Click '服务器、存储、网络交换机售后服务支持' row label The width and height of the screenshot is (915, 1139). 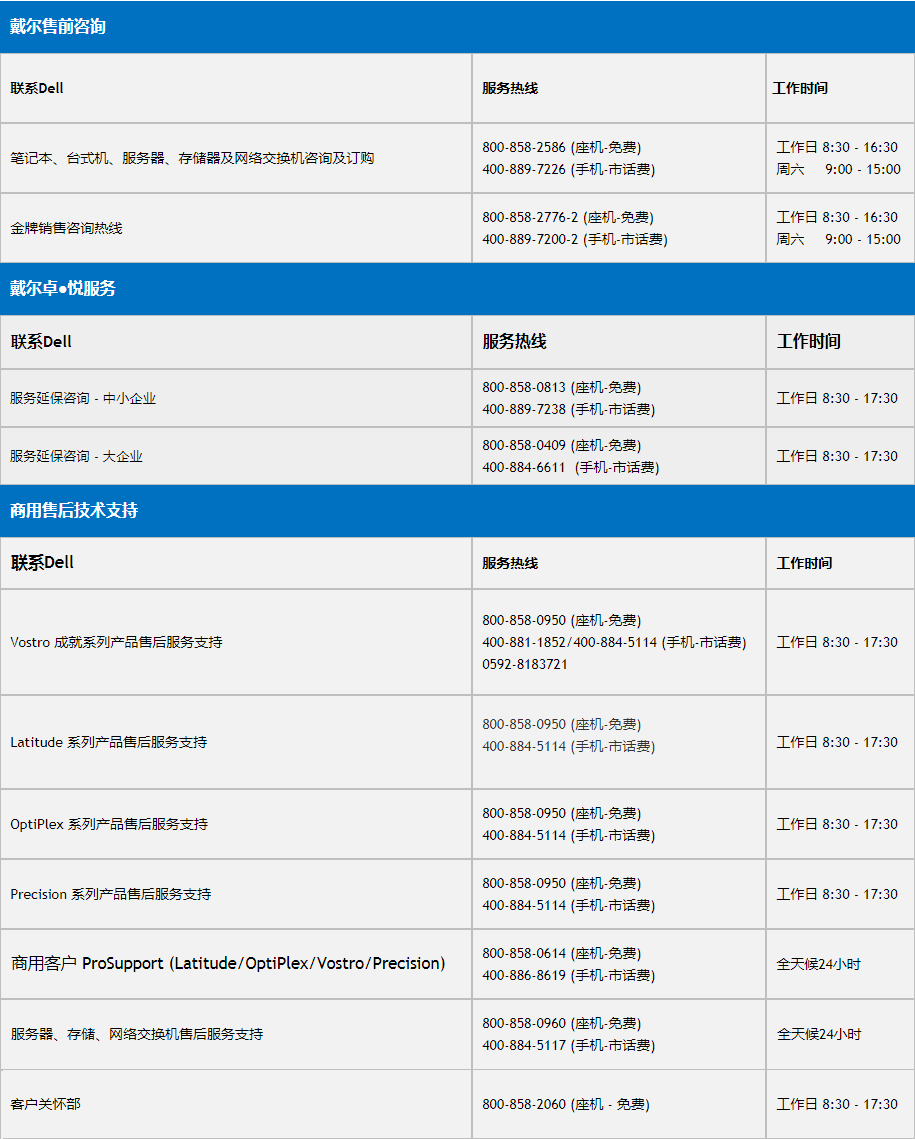(x=137, y=1034)
